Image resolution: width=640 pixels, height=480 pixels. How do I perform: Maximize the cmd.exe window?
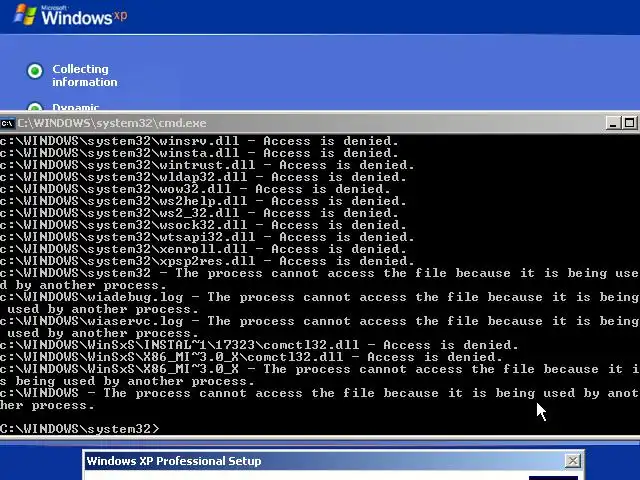coord(629,123)
